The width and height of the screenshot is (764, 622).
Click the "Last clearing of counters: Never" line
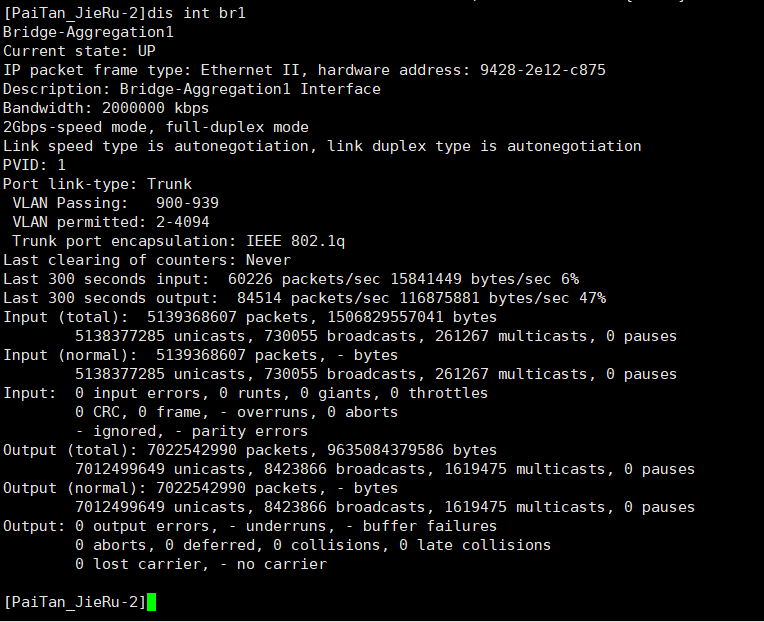[133, 260]
